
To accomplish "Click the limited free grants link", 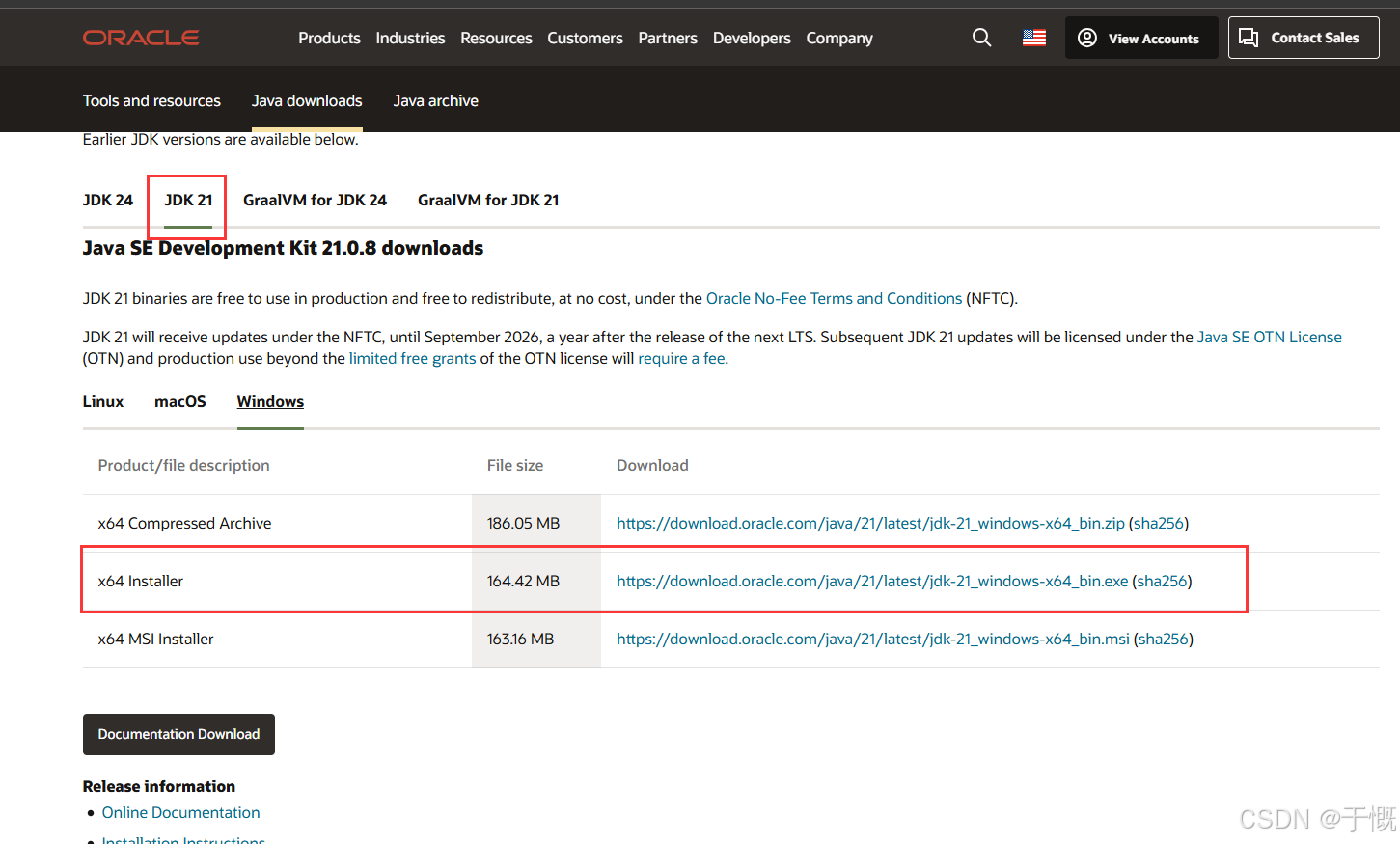I will [x=412, y=358].
